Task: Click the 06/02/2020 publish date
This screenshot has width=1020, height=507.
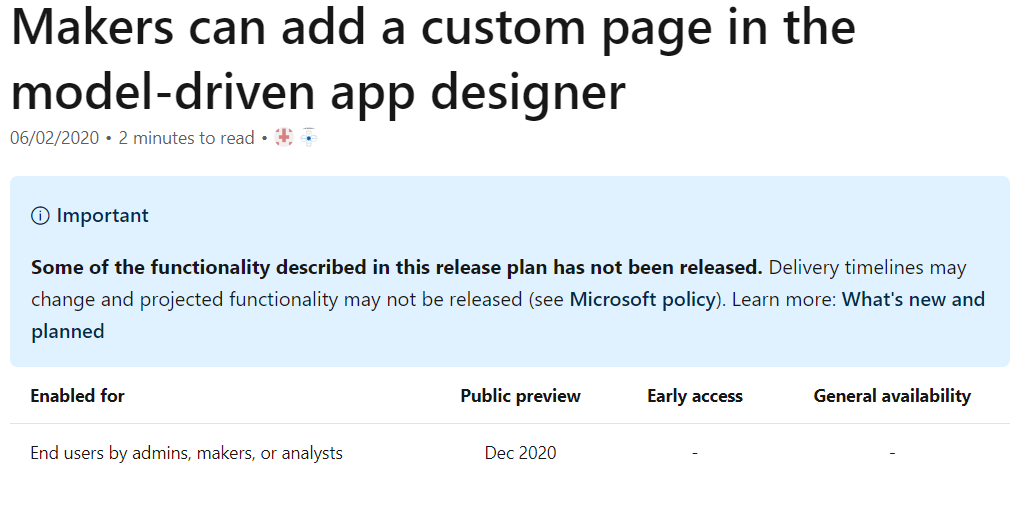Action: (x=55, y=138)
